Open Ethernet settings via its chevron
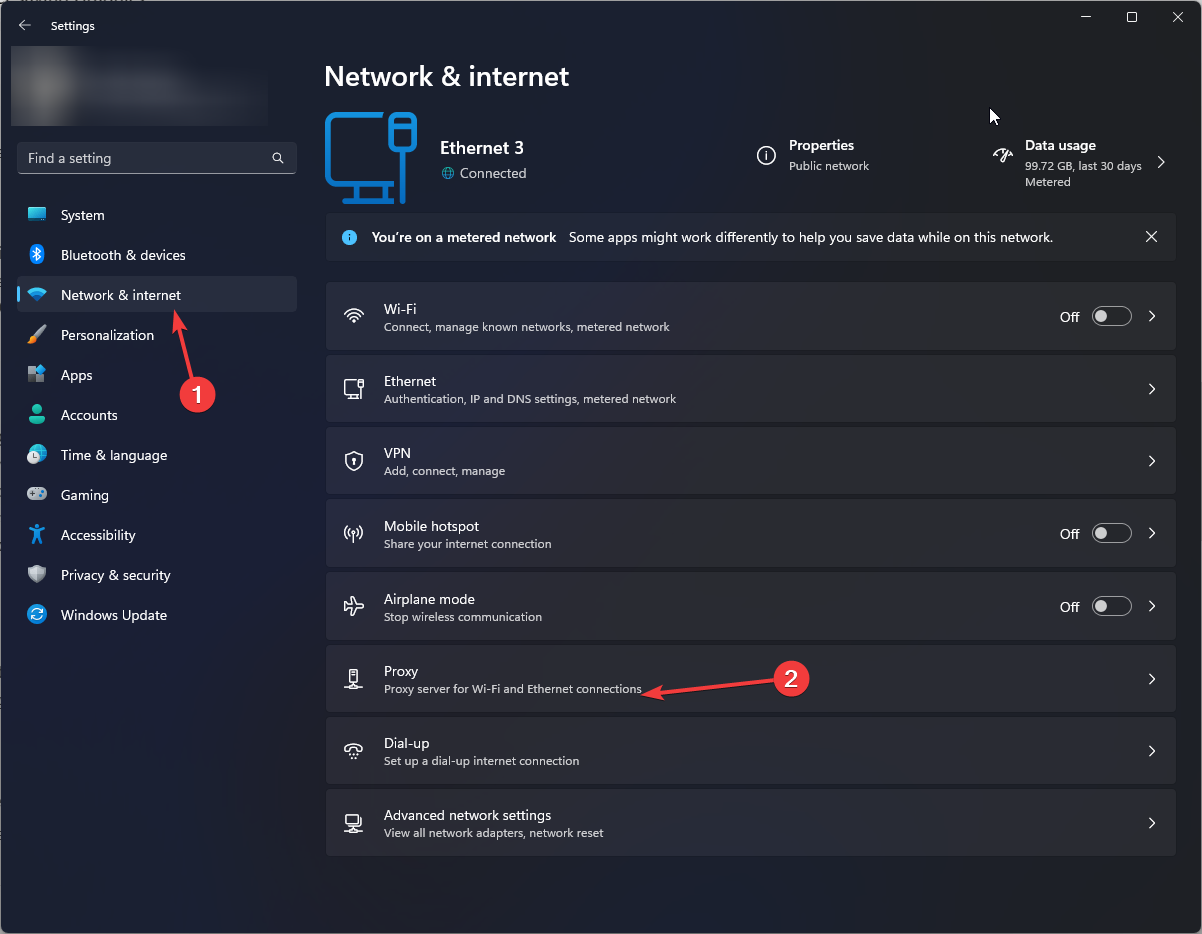Viewport: 1202px width, 934px height. click(1152, 389)
